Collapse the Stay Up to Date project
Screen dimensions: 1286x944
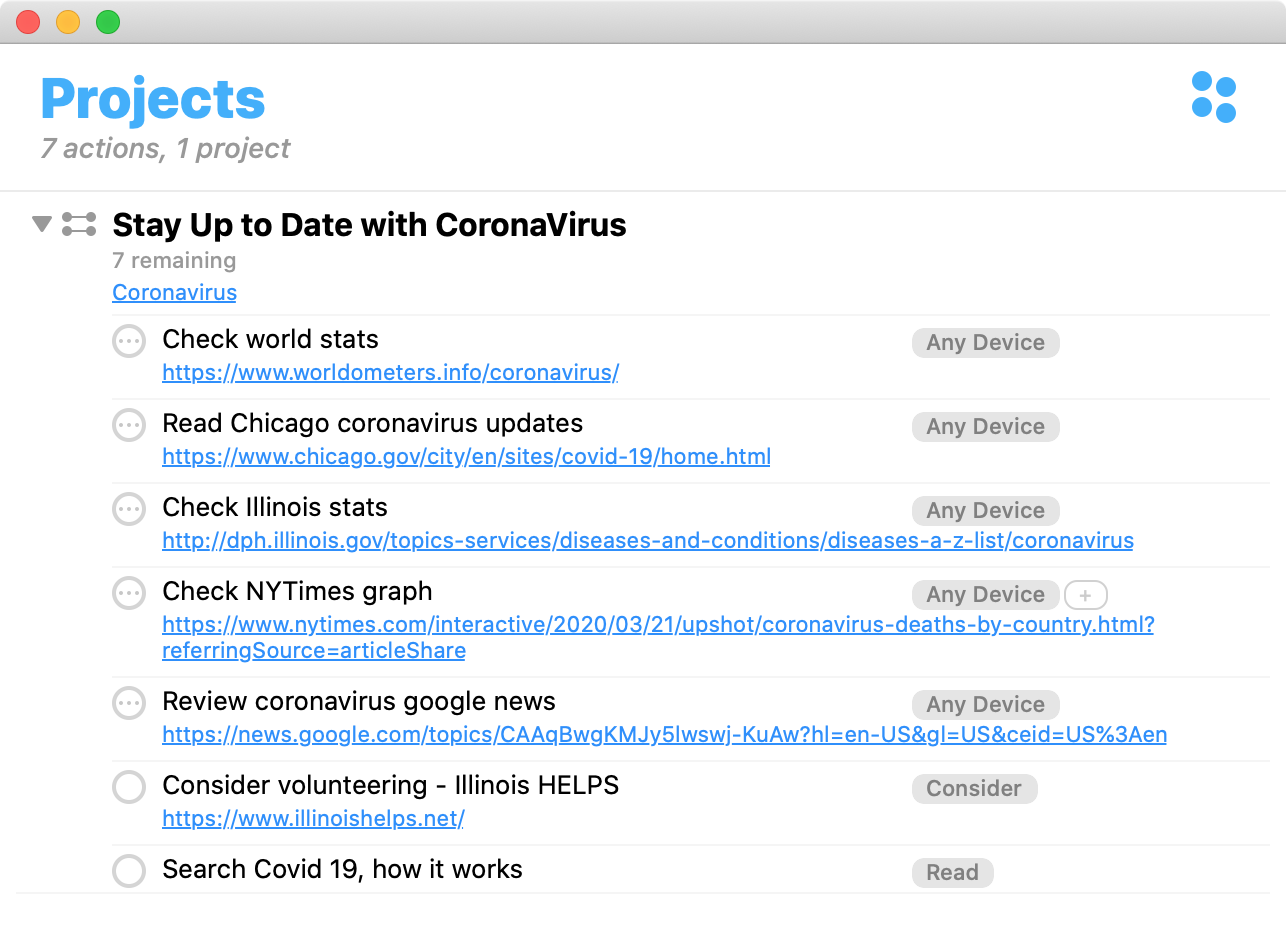pos(41,224)
